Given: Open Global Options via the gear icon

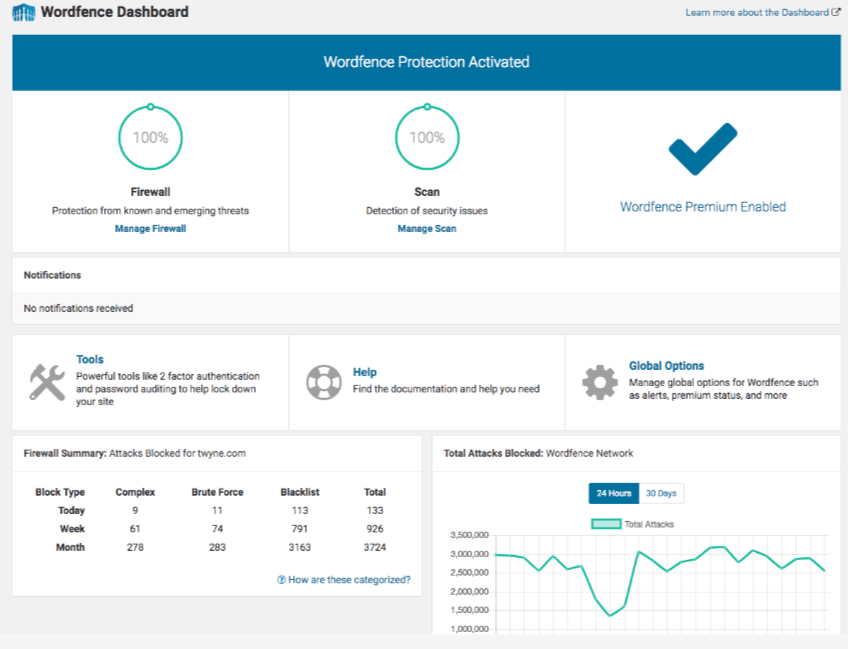Looking at the screenshot, I should point(599,383).
